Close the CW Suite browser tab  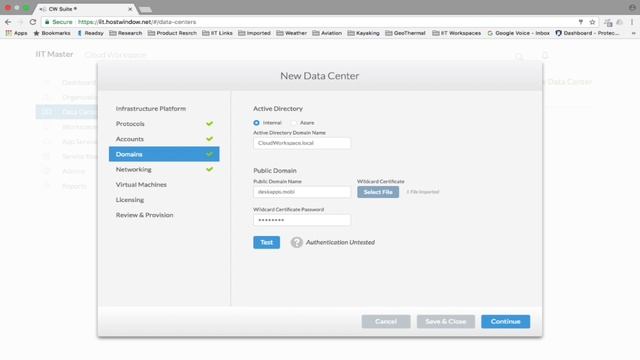(x=130, y=9)
